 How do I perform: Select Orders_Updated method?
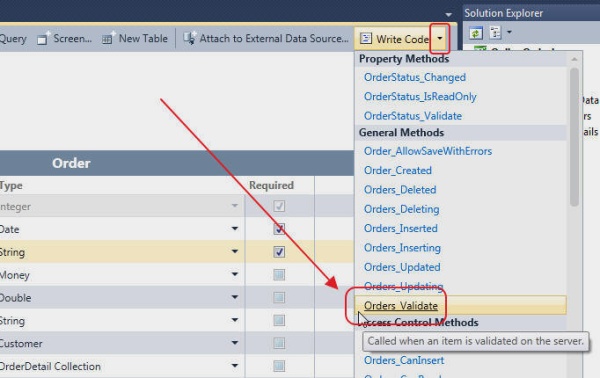point(402,267)
